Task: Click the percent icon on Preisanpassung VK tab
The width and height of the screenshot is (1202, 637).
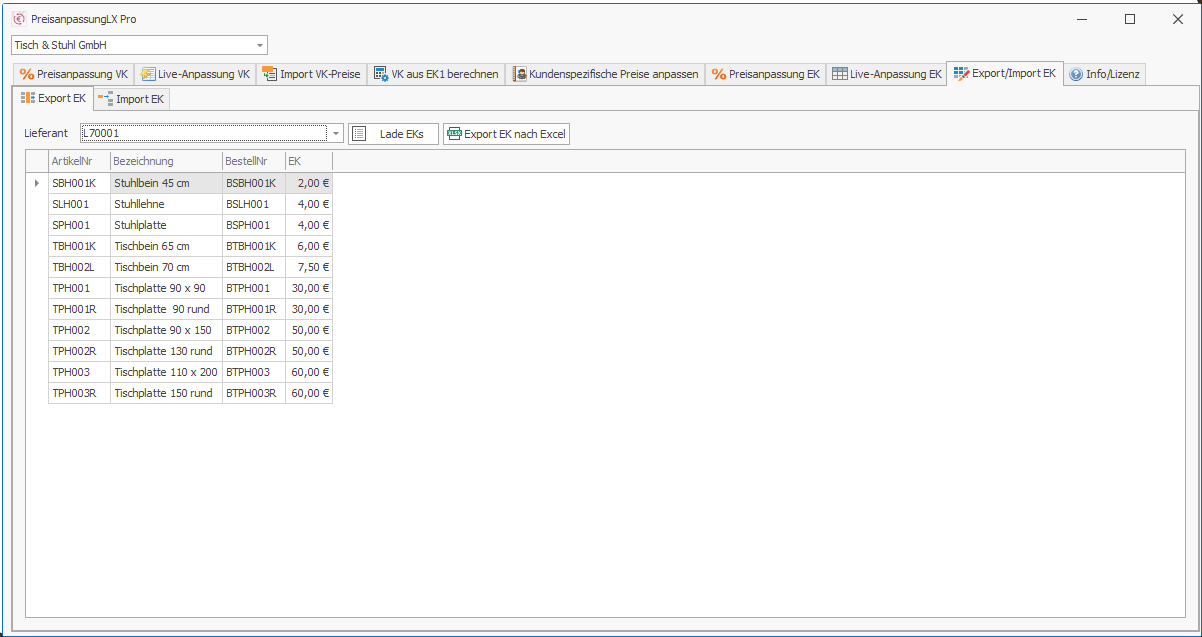Action: (27, 74)
